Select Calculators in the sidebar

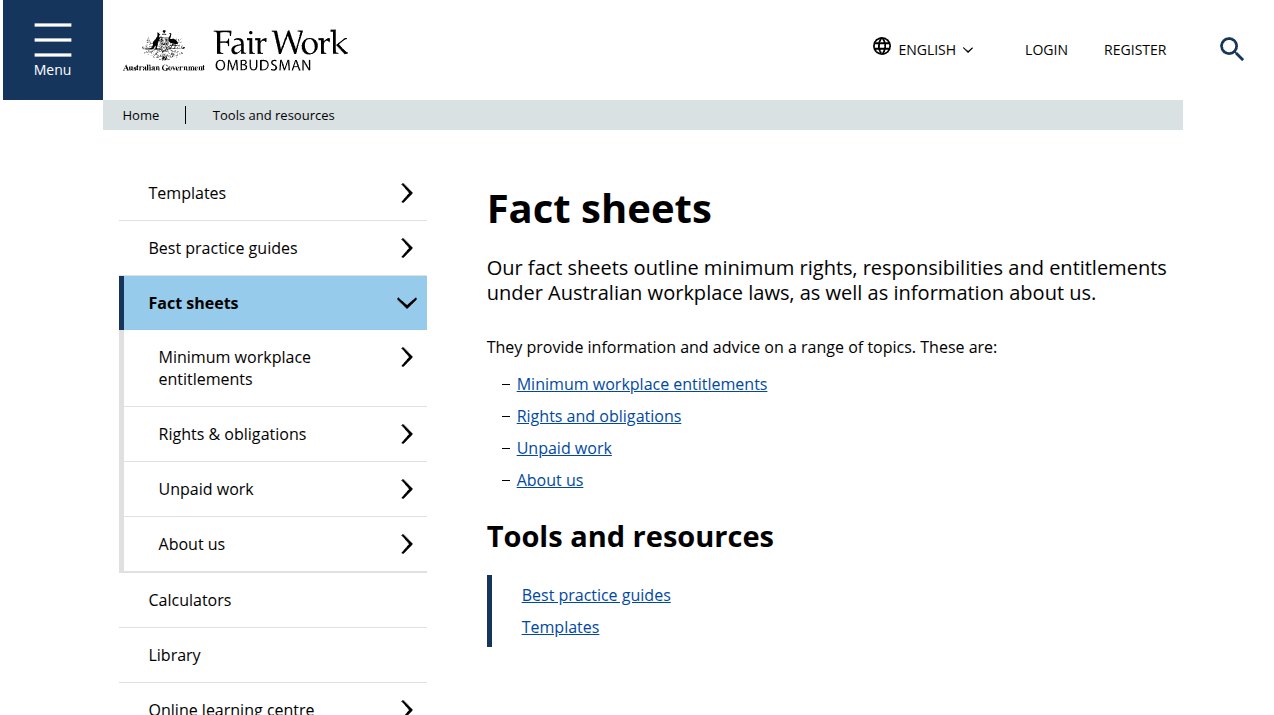click(190, 600)
